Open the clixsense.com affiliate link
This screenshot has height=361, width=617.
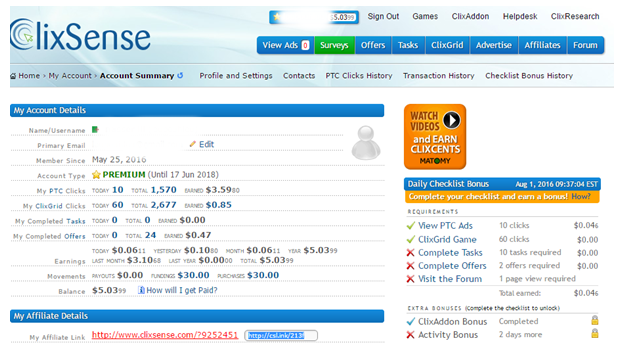[165, 335]
